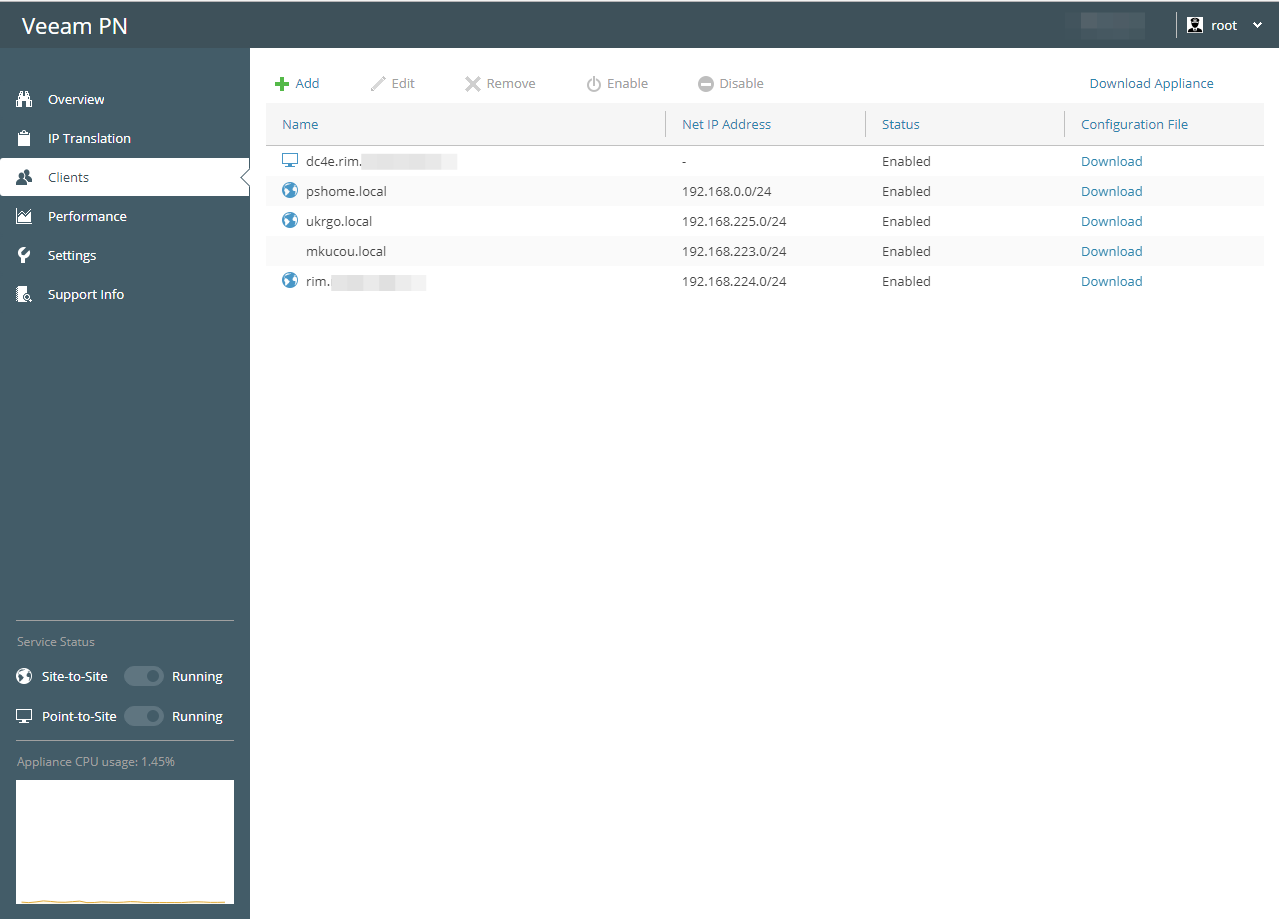Image resolution: width=1279 pixels, height=919 pixels.
Task: Select the mkucou.local client row
Action: [x=346, y=251]
